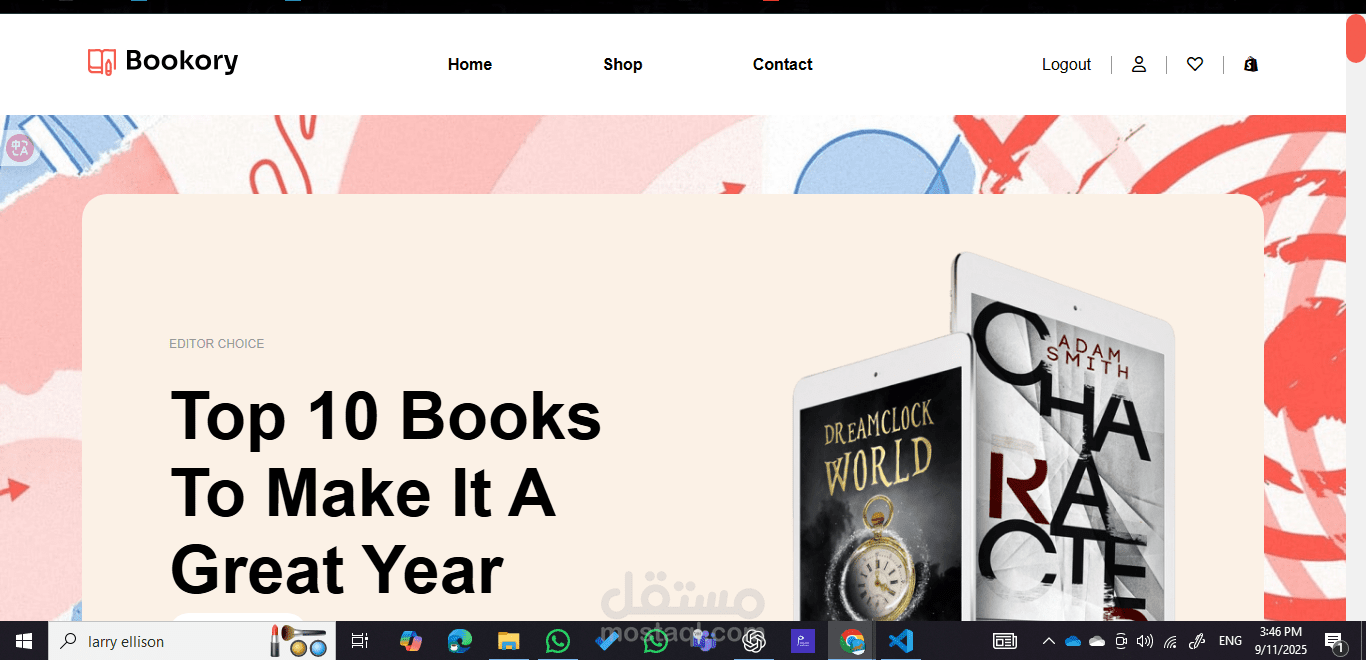Open Microsoft Copilot taskbar icon
This screenshot has width=1366, height=660.
click(x=411, y=641)
